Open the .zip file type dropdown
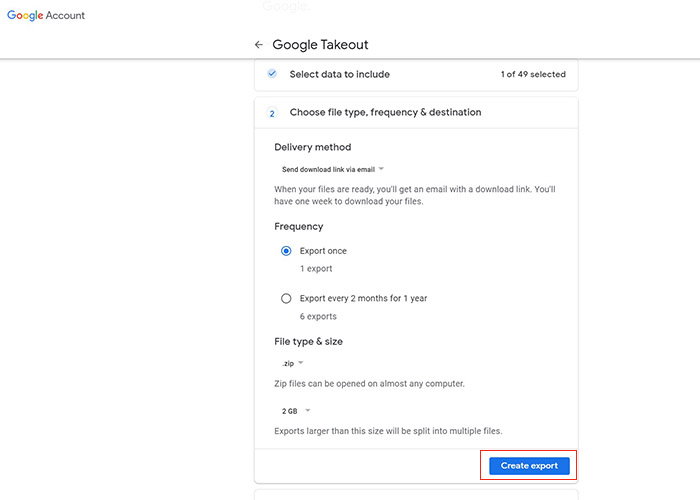700x500 pixels. tap(292, 363)
